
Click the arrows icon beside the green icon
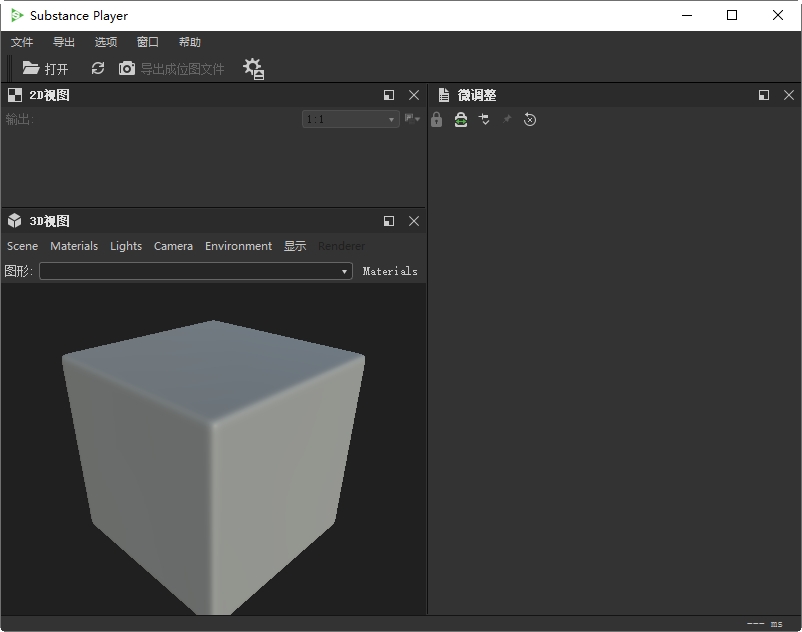click(x=484, y=120)
